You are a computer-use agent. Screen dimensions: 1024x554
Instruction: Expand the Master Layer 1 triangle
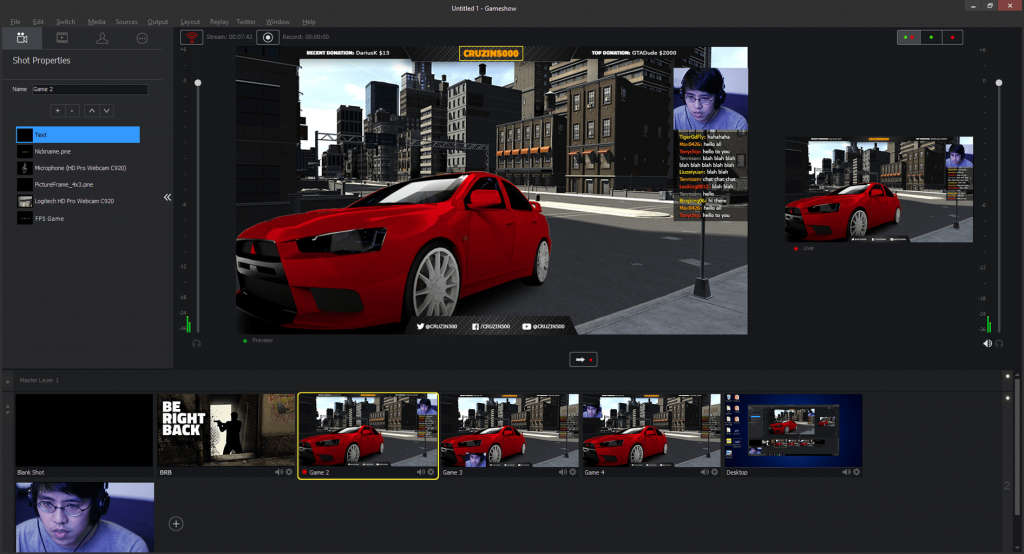8,381
